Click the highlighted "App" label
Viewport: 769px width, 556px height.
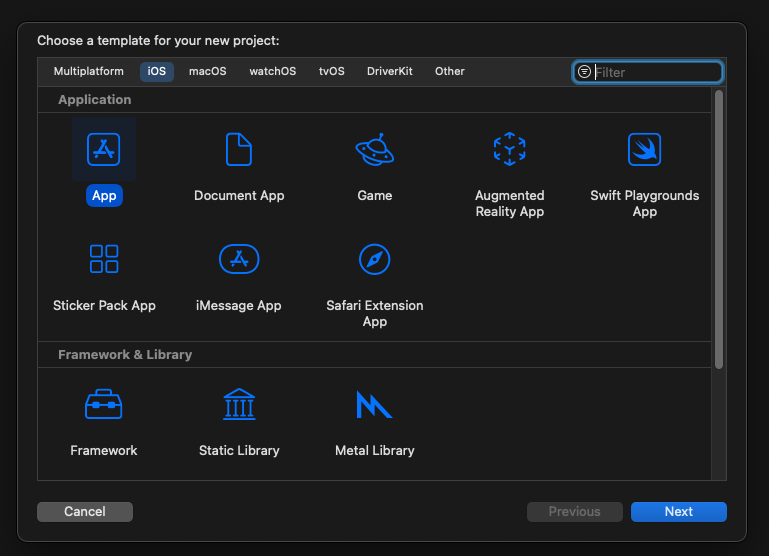click(x=104, y=196)
